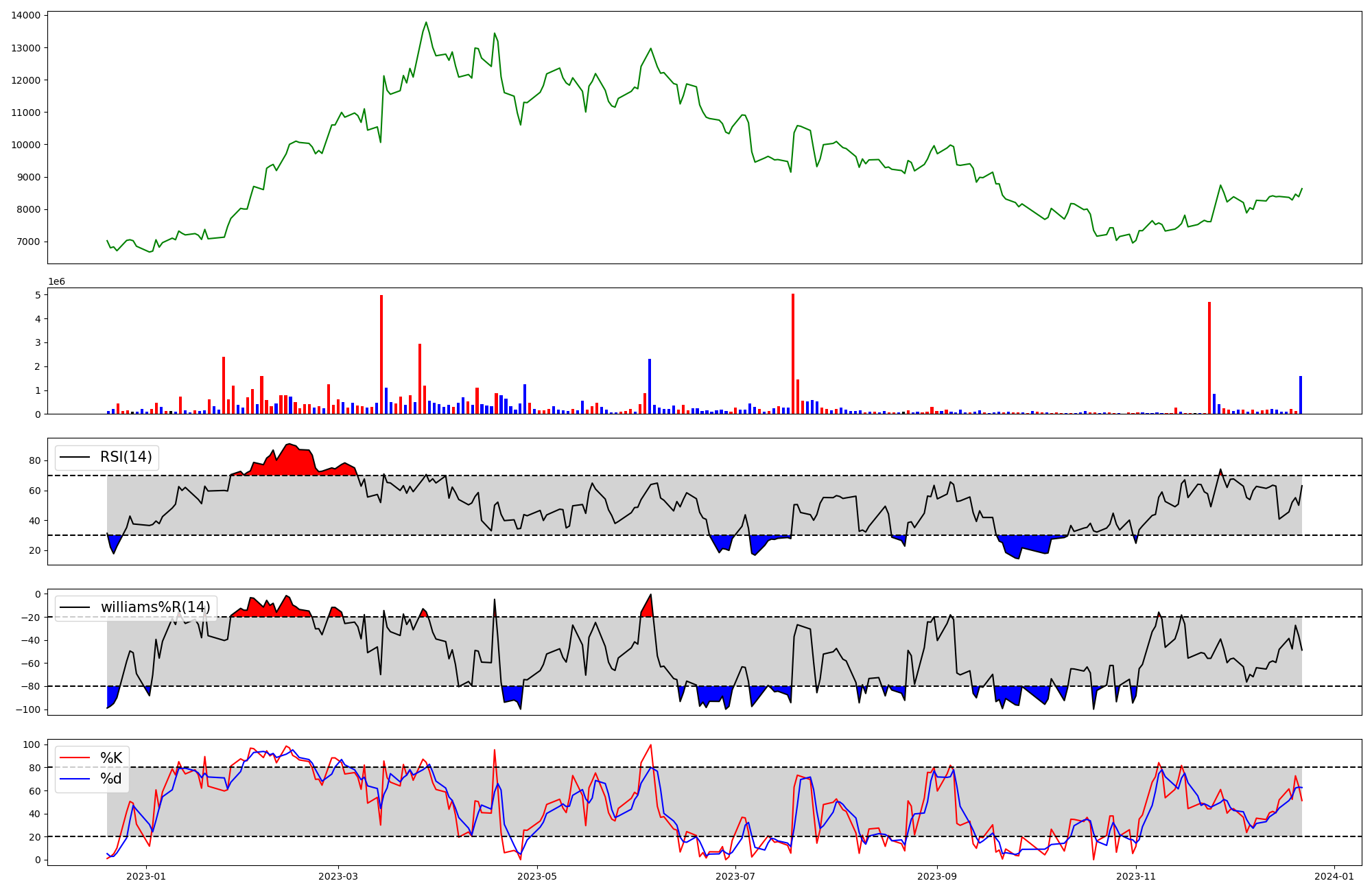The image size is (1372, 892).
Task: Select the %K legend entry text
Action: [x=111, y=758]
